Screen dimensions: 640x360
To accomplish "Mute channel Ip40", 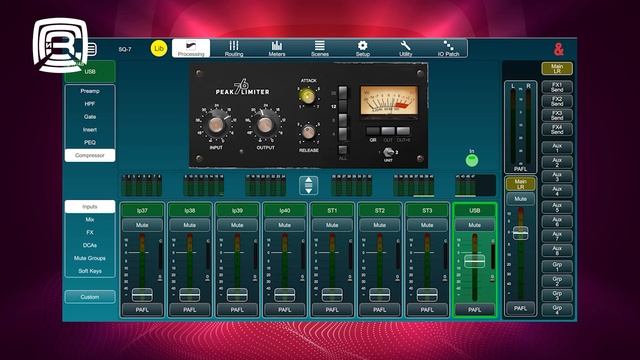I will click(x=284, y=225).
